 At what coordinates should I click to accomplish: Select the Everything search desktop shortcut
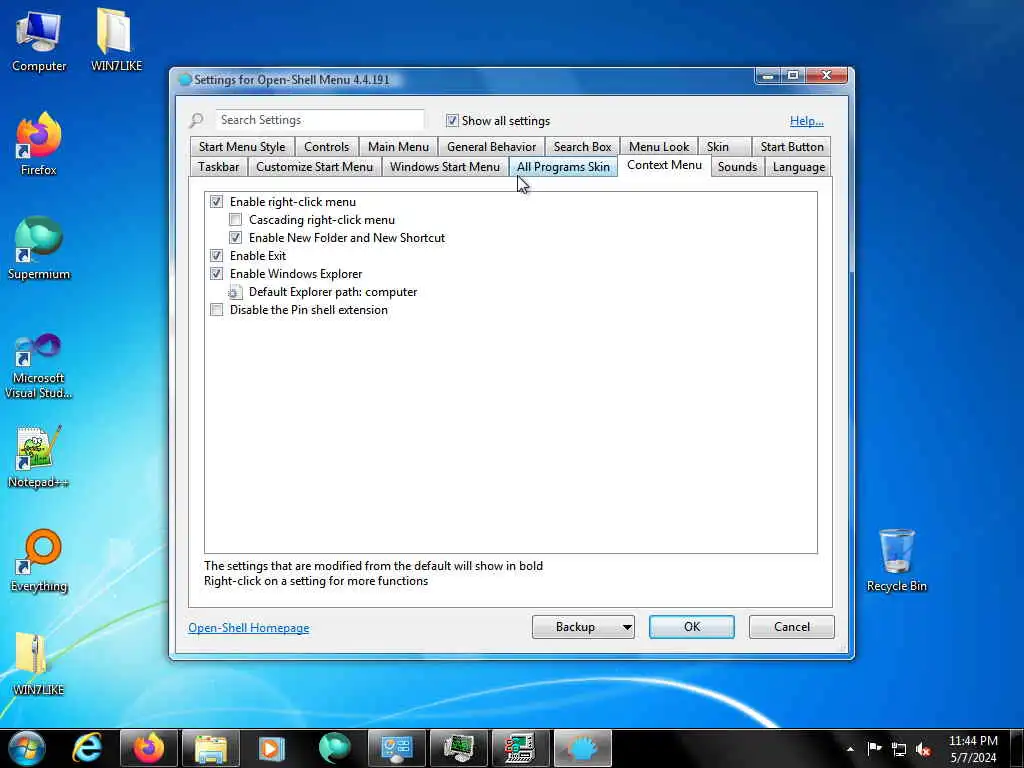pos(39,561)
